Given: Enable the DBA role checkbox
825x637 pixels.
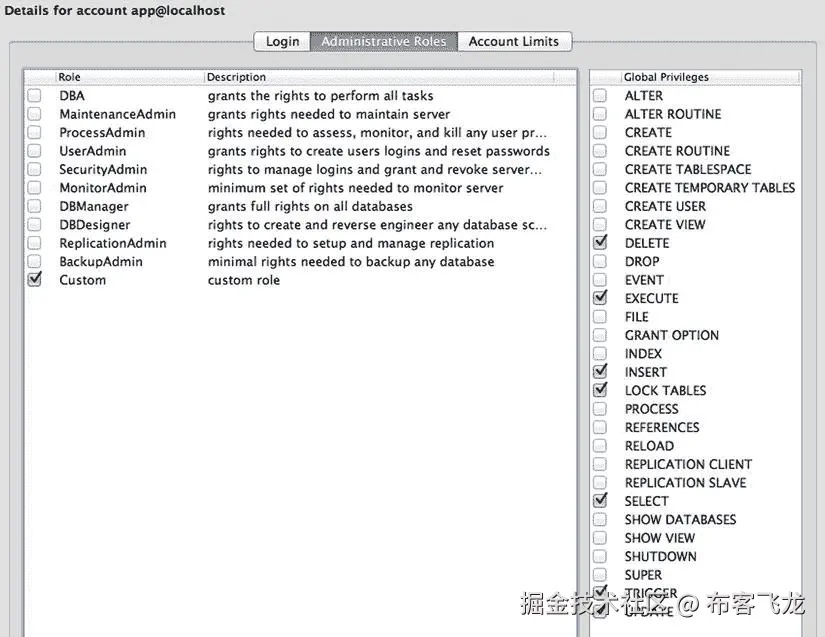Looking at the screenshot, I should (34, 96).
